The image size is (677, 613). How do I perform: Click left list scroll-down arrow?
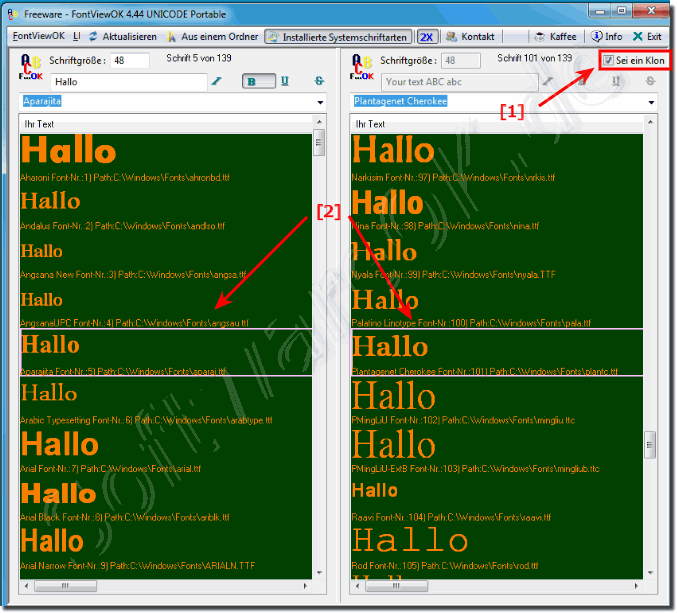(x=320, y=573)
